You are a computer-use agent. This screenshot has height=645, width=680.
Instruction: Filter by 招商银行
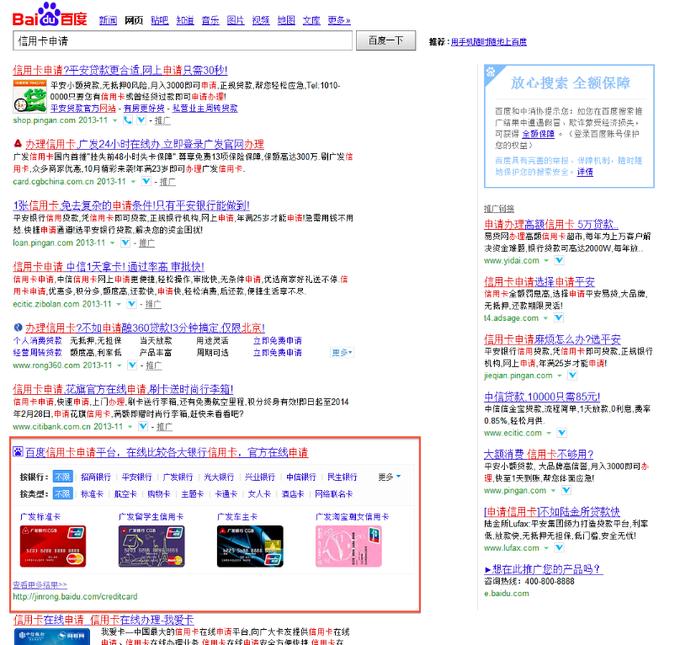96,477
